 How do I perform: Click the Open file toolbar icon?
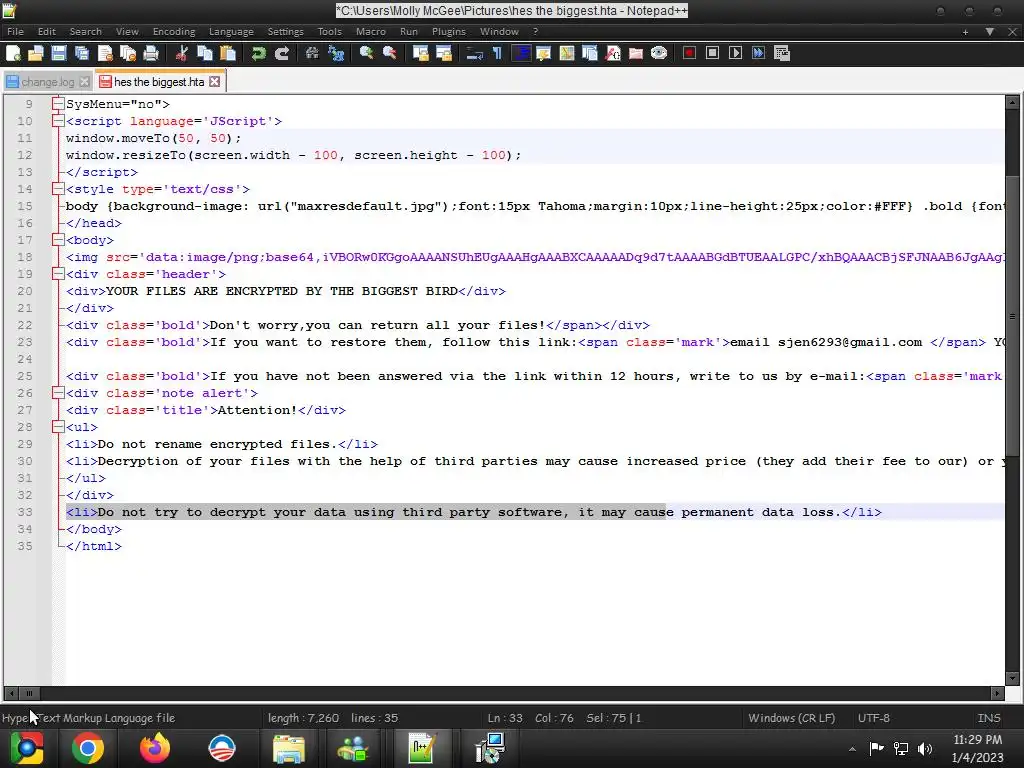click(x=36, y=54)
